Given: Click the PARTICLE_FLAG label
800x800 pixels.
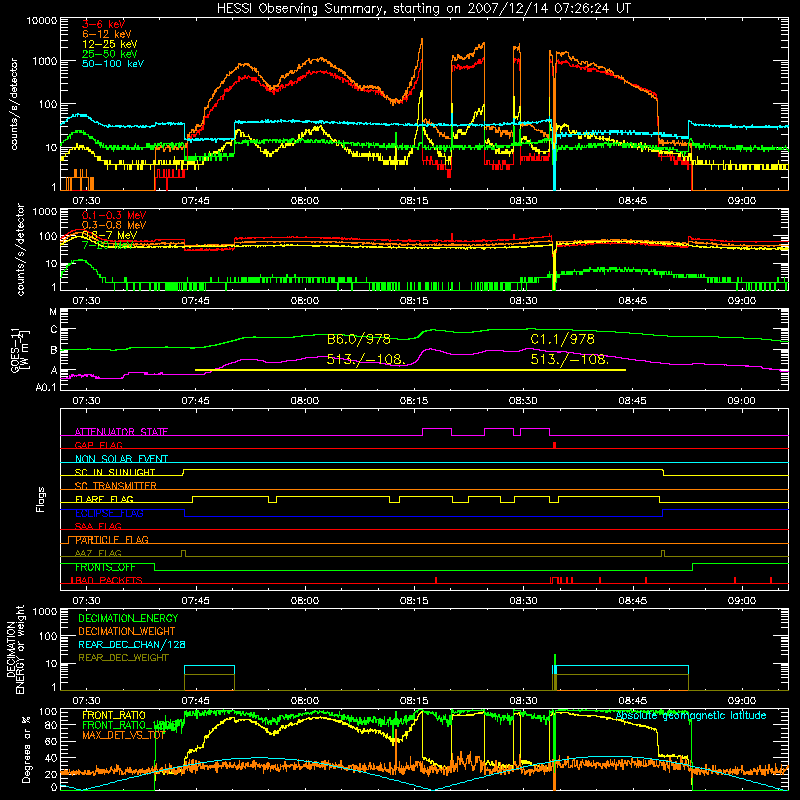Looking at the screenshot, I should (x=112, y=540).
